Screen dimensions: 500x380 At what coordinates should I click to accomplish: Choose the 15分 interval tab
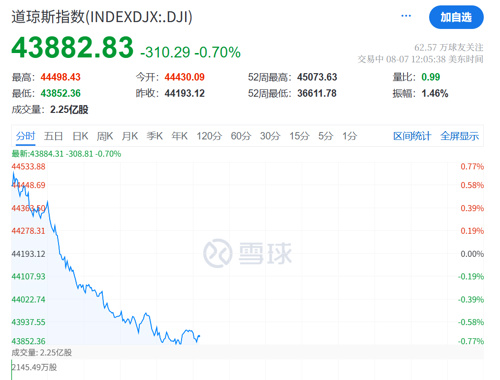pyautogui.click(x=299, y=136)
